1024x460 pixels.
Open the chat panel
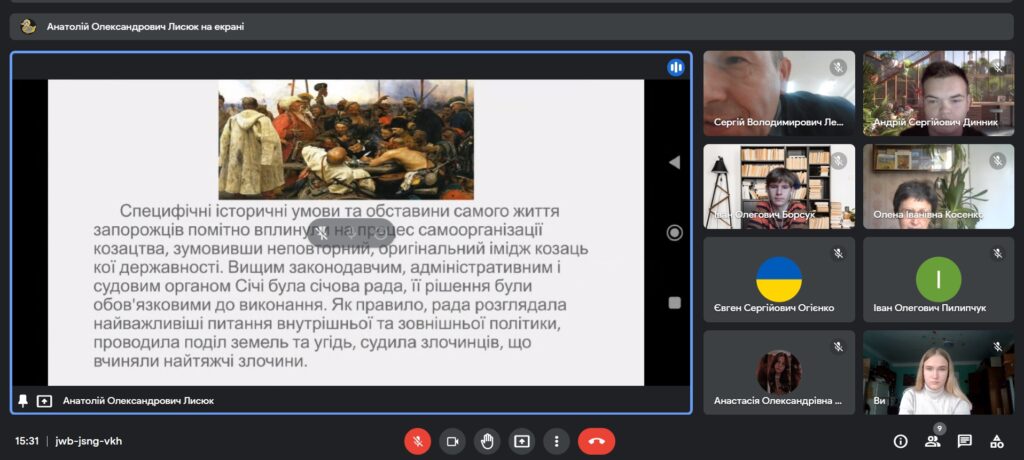coord(964,441)
